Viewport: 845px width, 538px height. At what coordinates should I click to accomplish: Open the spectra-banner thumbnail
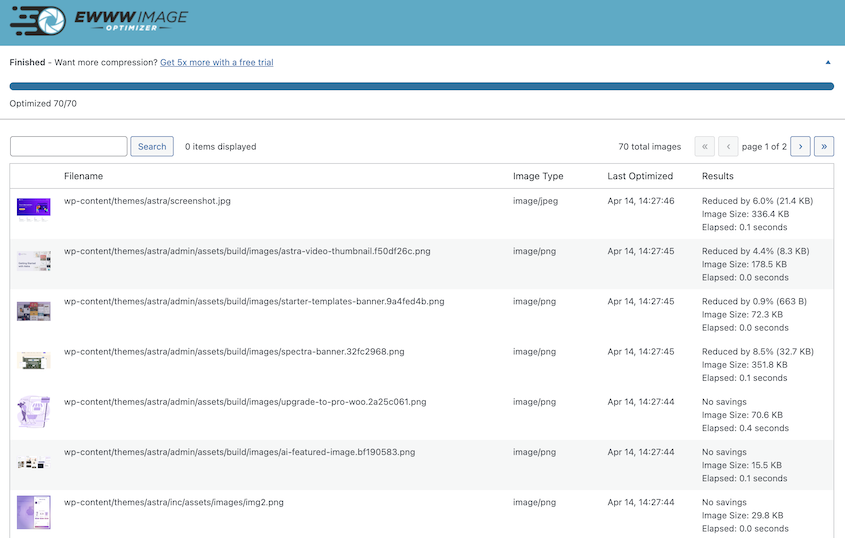[x=33, y=361]
